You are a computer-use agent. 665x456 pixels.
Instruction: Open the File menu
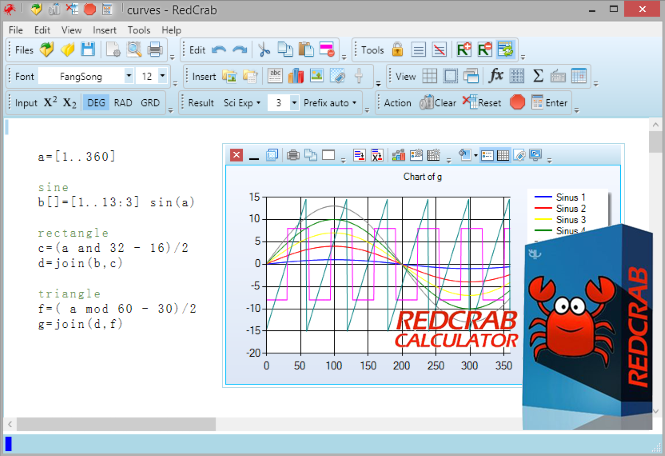point(16,30)
